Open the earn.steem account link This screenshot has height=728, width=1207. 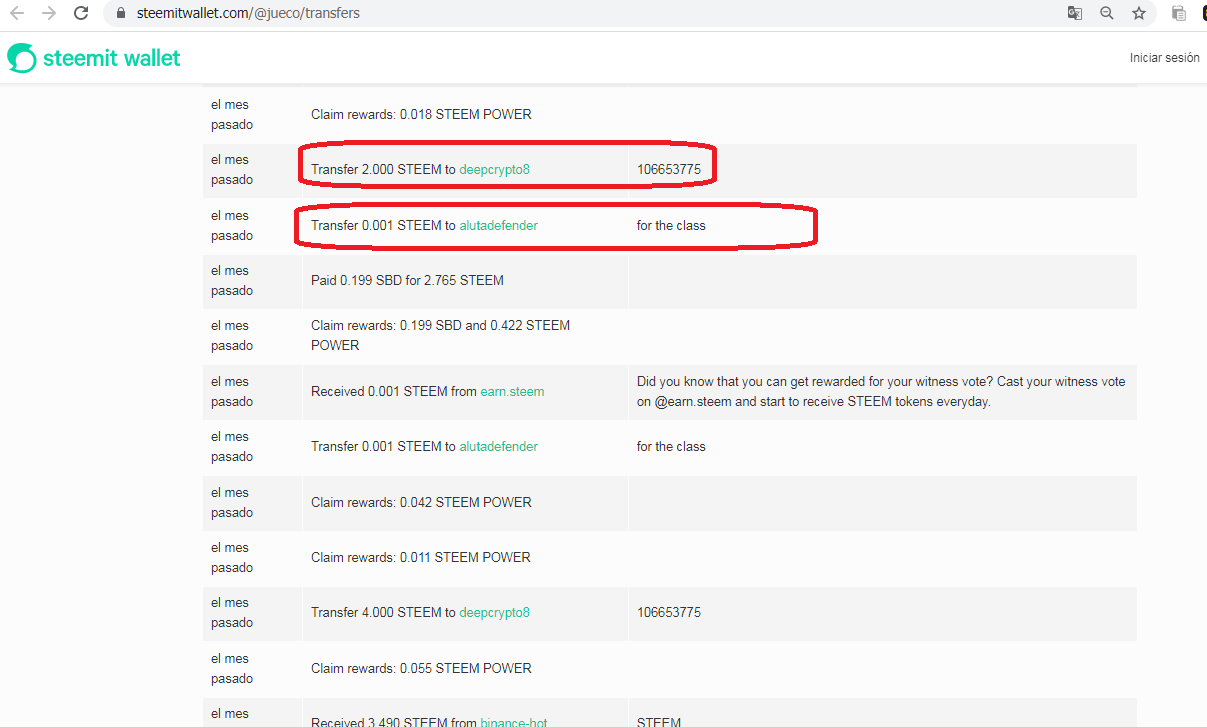pyautogui.click(x=512, y=392)
